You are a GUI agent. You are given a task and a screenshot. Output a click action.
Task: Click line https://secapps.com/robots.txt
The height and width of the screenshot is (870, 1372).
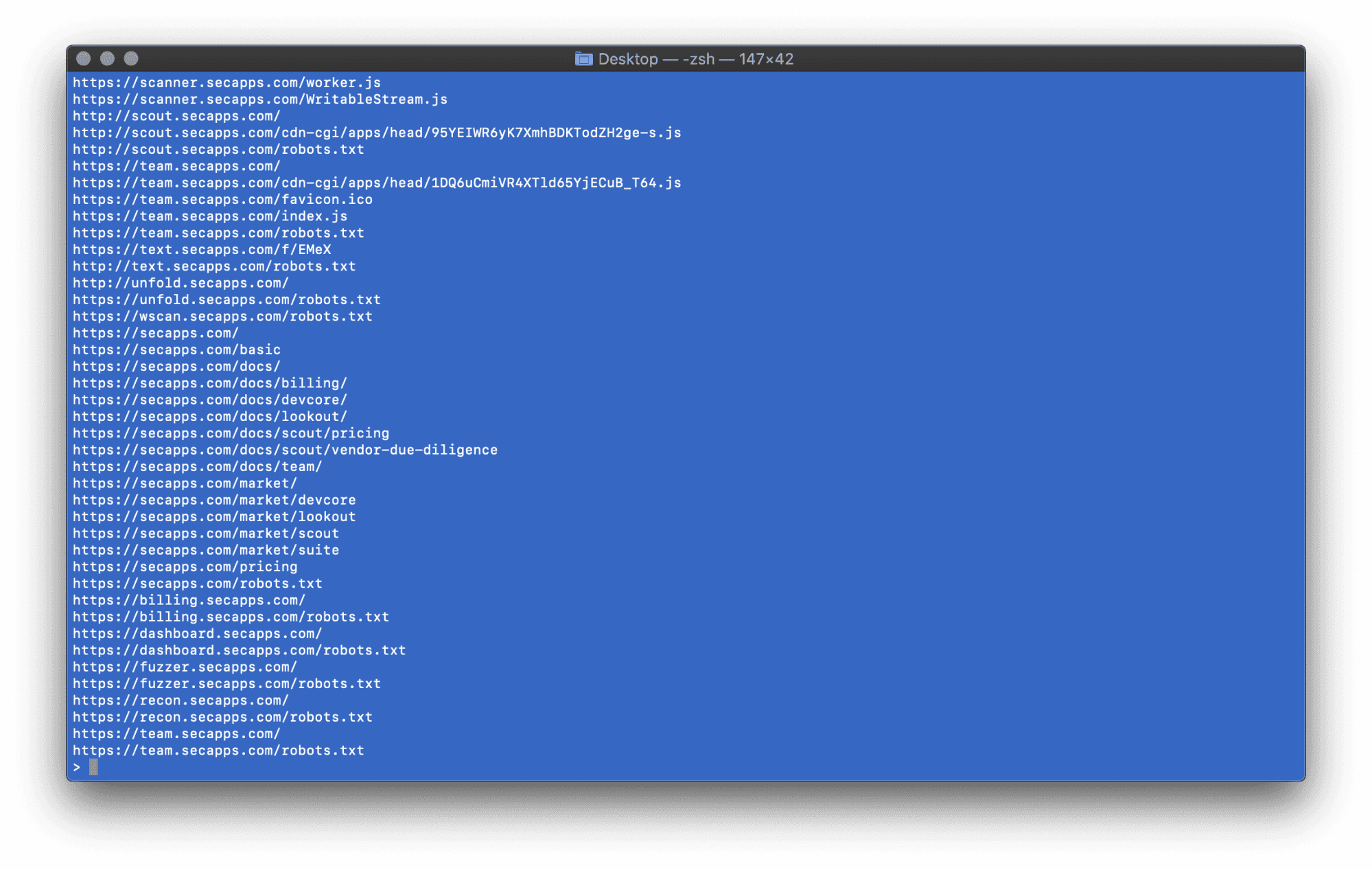click(198, 584)
